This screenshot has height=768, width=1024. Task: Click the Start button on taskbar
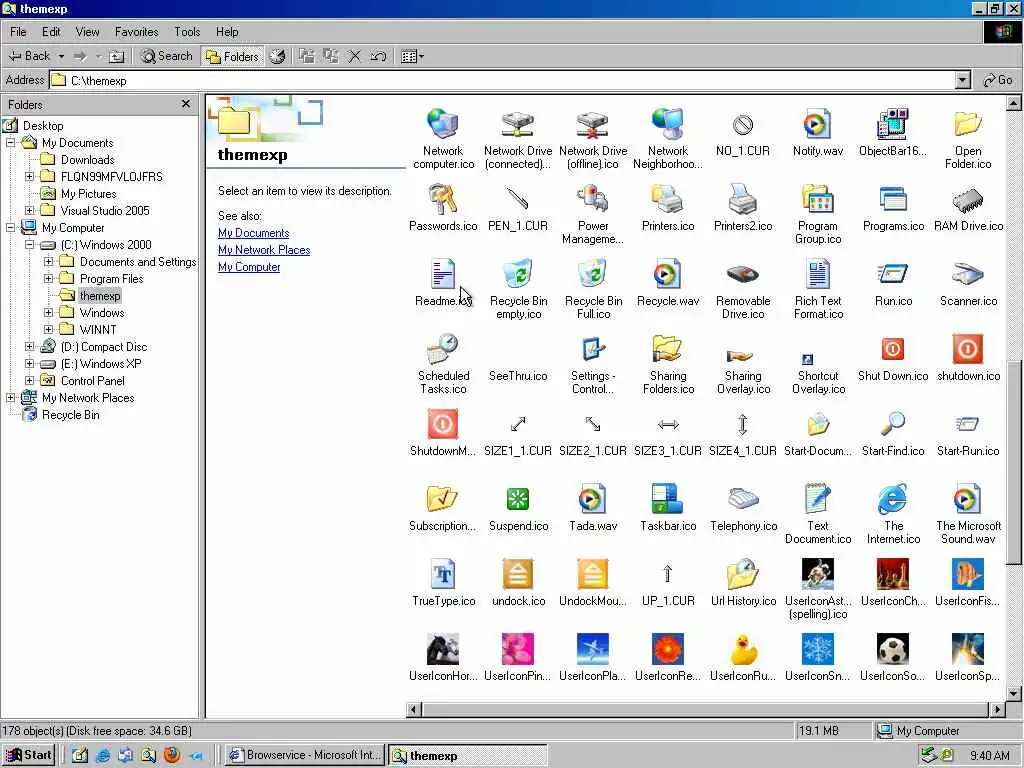click(x=29, y=755)
